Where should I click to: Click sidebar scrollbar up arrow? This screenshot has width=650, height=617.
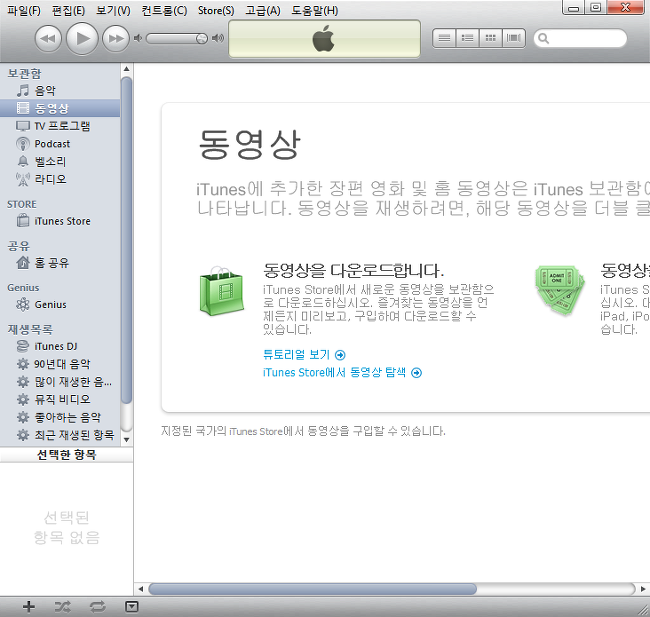(x=126, y=69)
